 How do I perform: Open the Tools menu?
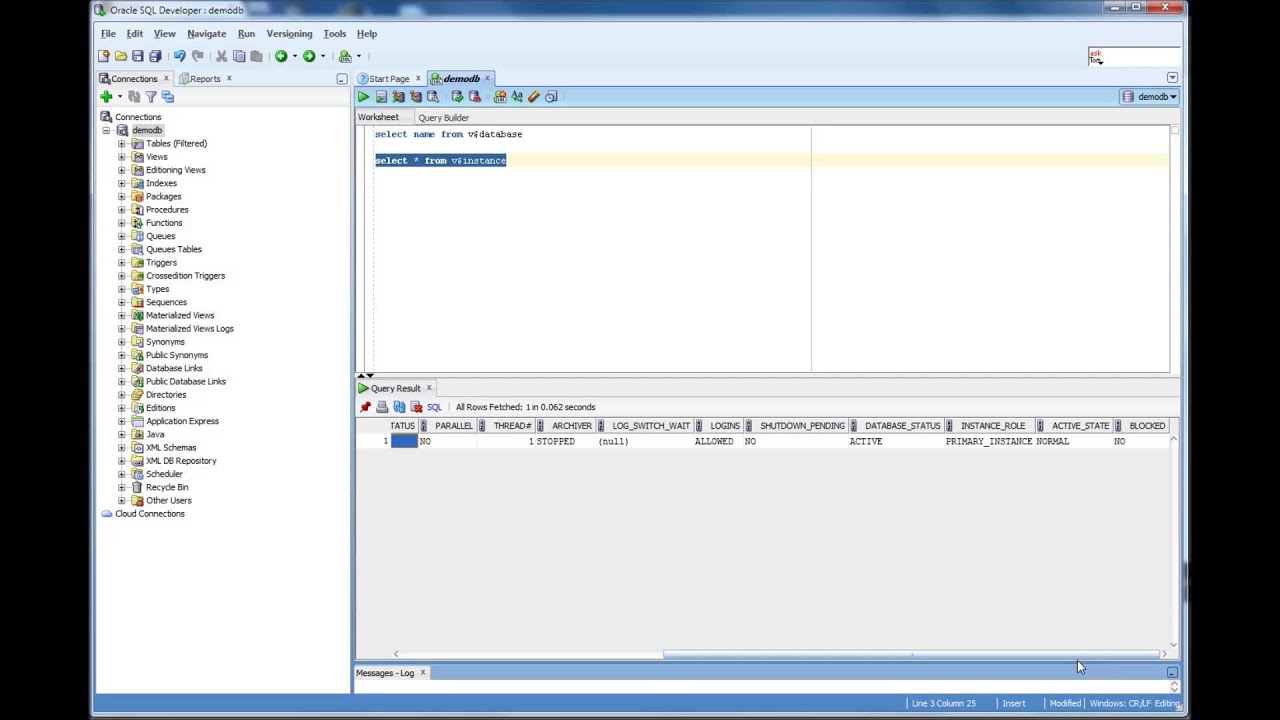pos(334,34)
